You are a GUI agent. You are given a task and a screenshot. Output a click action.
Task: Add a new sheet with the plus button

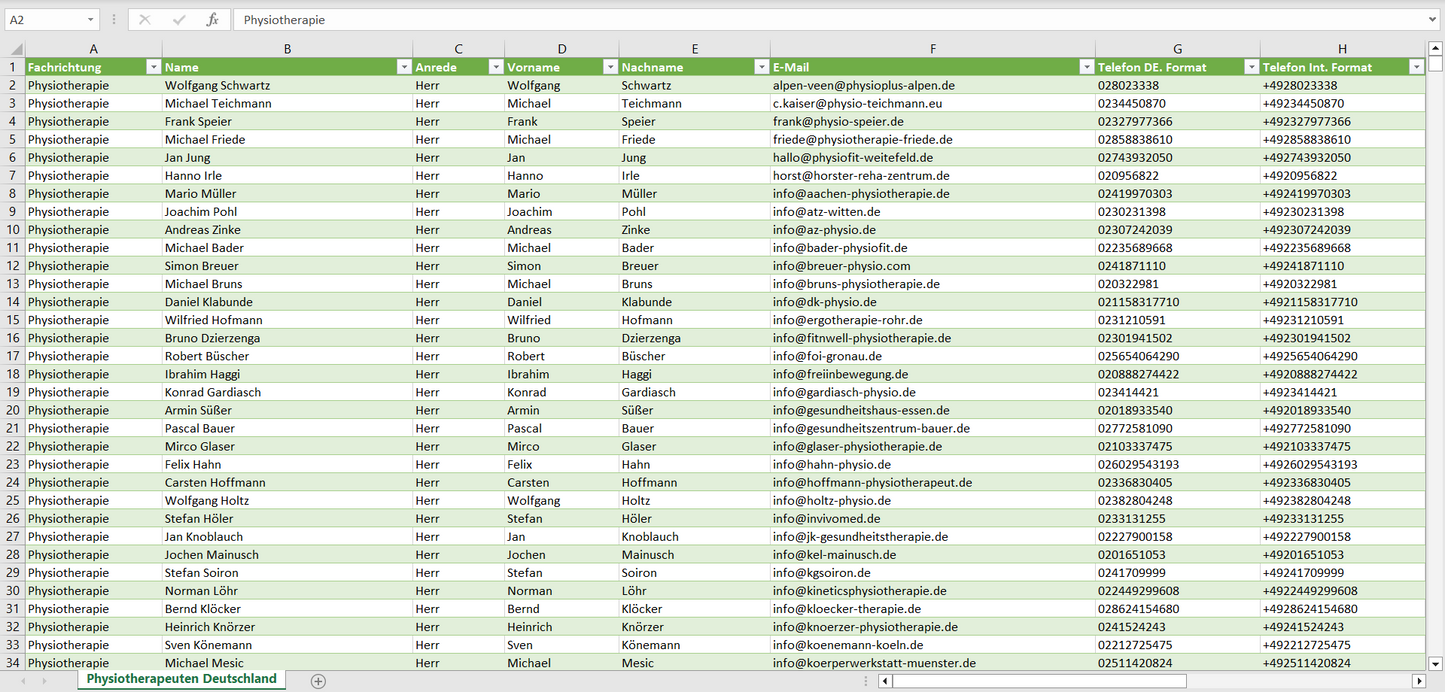(318, 681)
